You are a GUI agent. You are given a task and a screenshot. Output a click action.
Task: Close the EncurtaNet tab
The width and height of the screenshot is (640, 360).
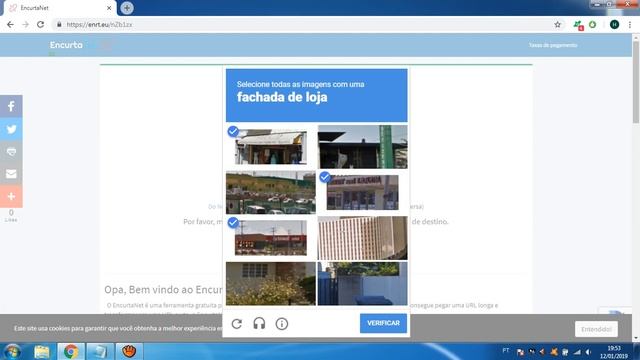click(x=109, y=8)
